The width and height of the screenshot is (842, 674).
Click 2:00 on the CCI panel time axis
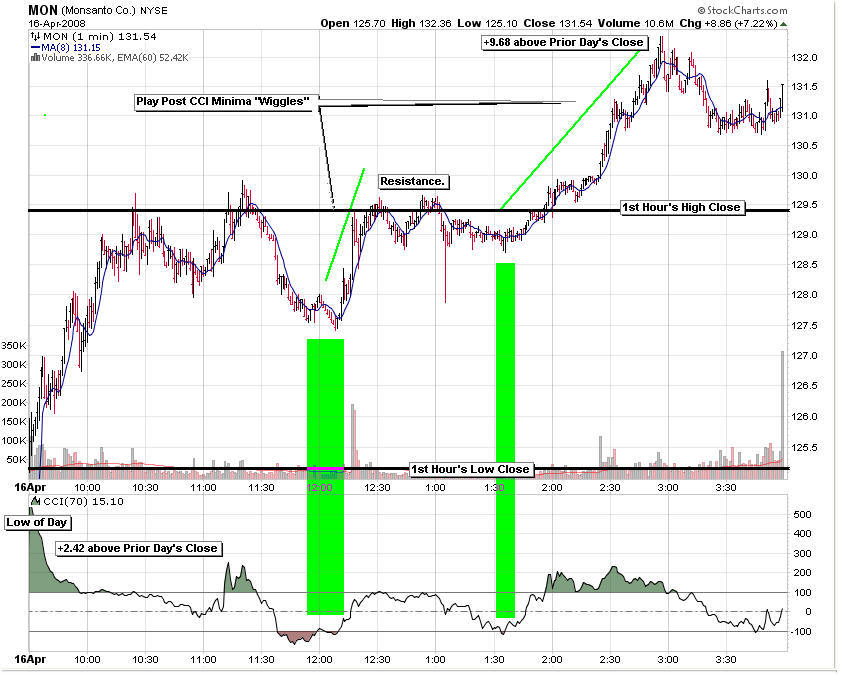[x=552, y=660]
